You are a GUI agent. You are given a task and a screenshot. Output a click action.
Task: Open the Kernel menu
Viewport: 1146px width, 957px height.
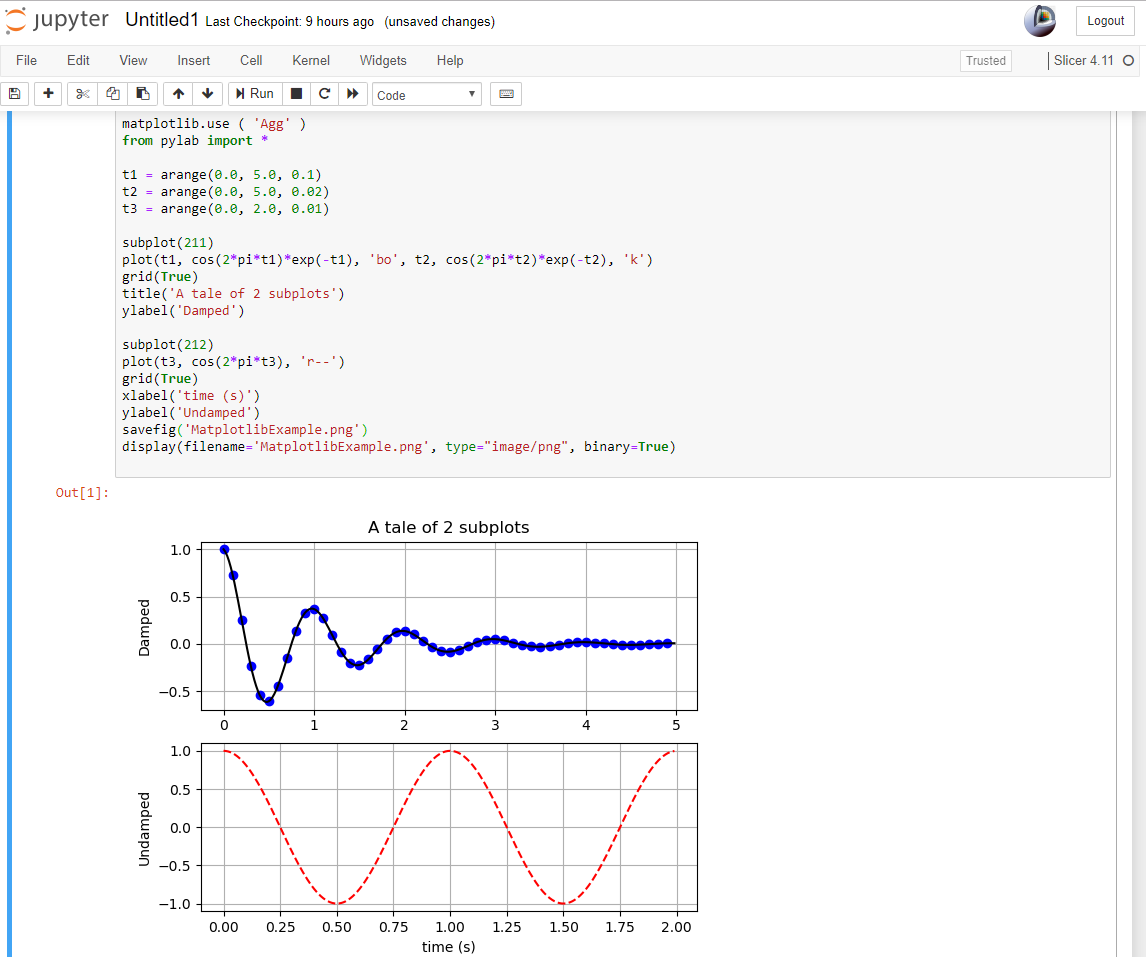pos(311,61)
